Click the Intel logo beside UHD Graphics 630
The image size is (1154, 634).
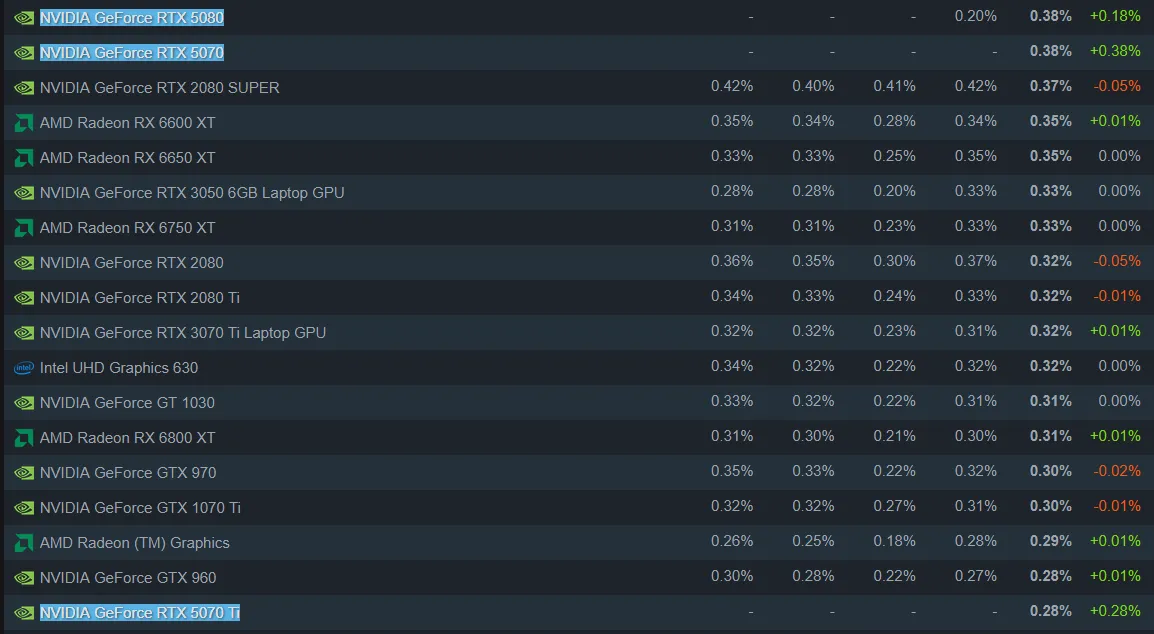[24, 368]
